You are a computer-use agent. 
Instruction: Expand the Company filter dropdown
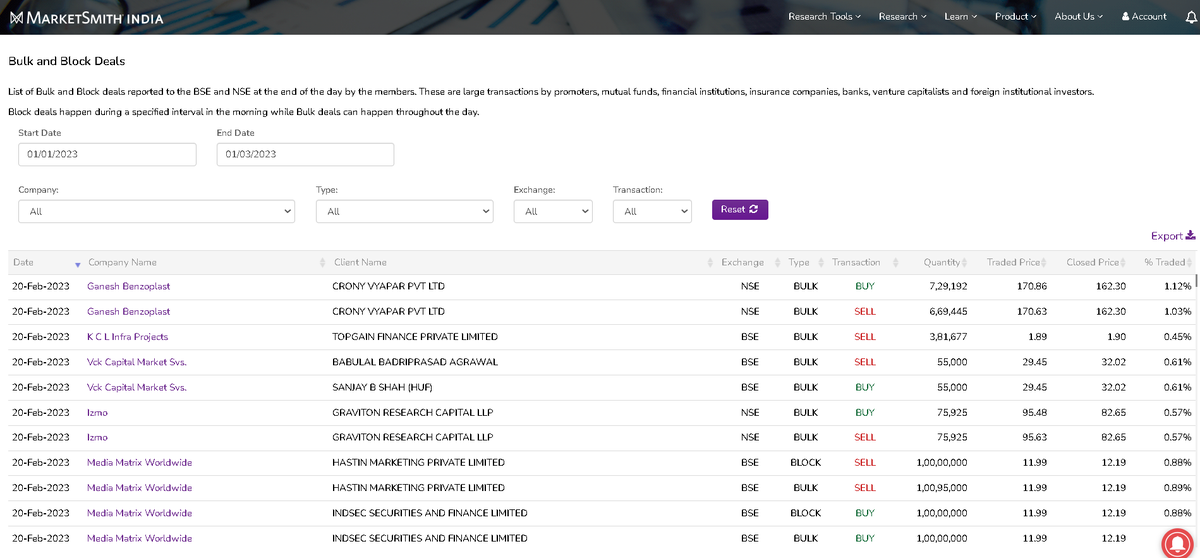(x=157, y=211)
